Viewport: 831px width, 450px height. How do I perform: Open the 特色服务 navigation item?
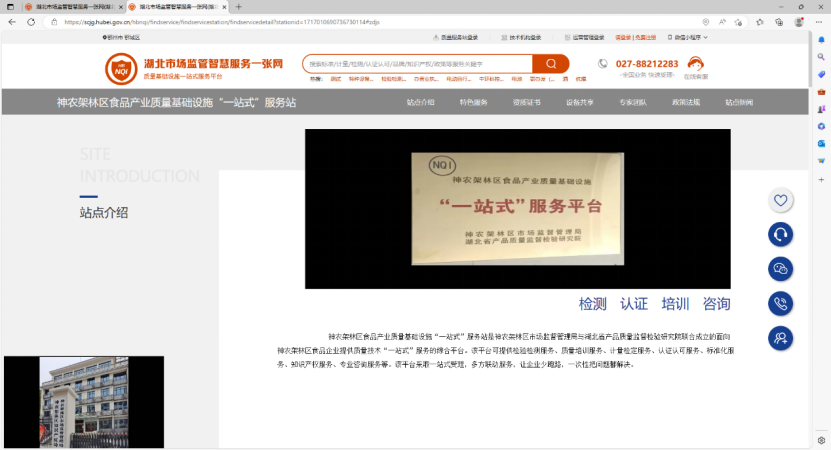point(474,102)
